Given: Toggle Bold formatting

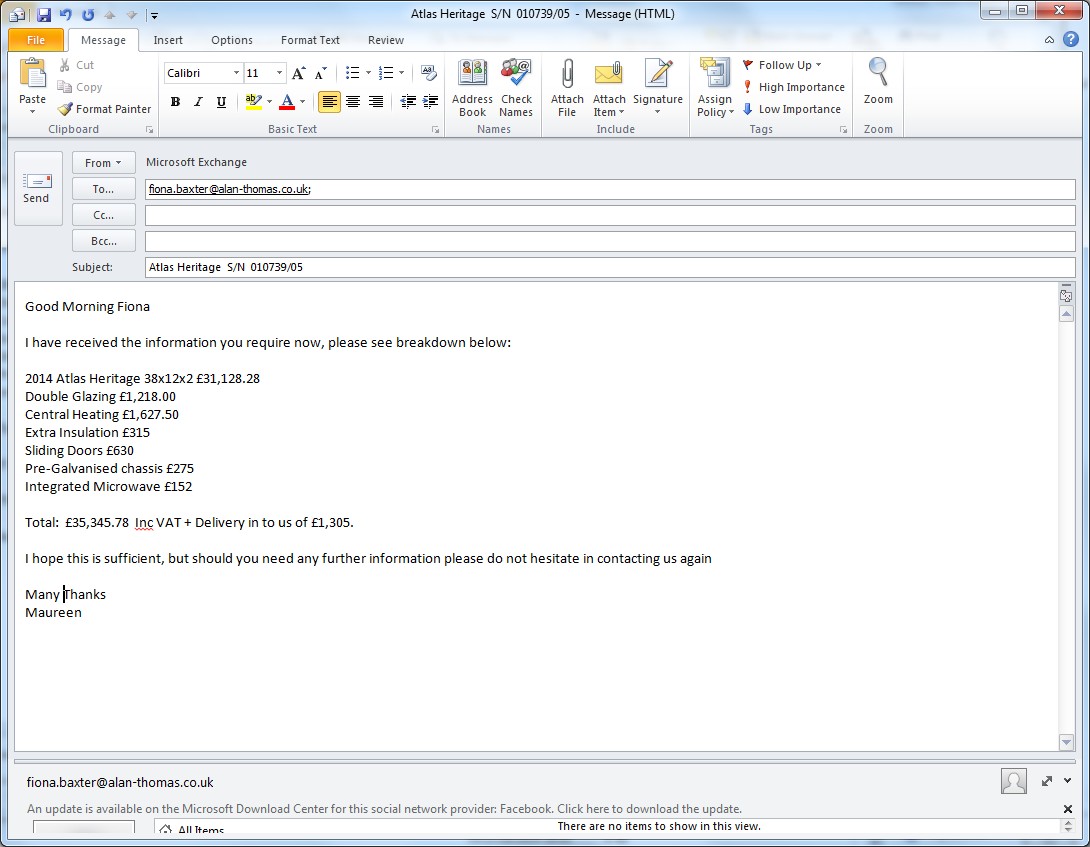Looking at the screenshot, I should click(x=175, y=102).
